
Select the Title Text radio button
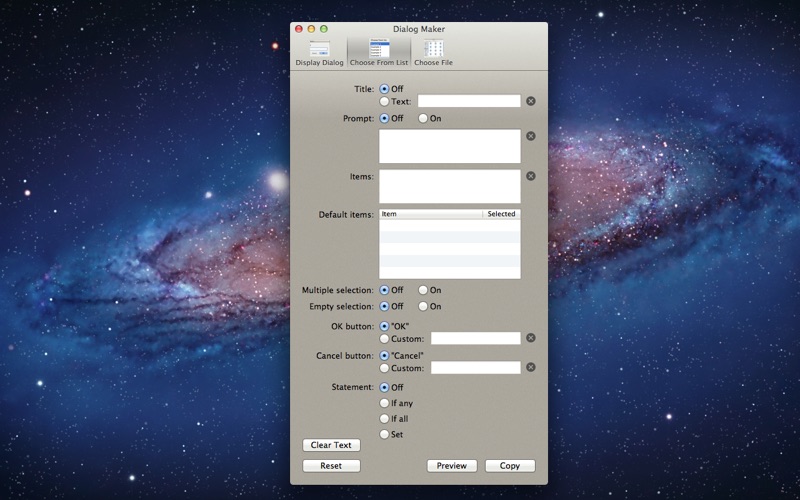point(384,102)
